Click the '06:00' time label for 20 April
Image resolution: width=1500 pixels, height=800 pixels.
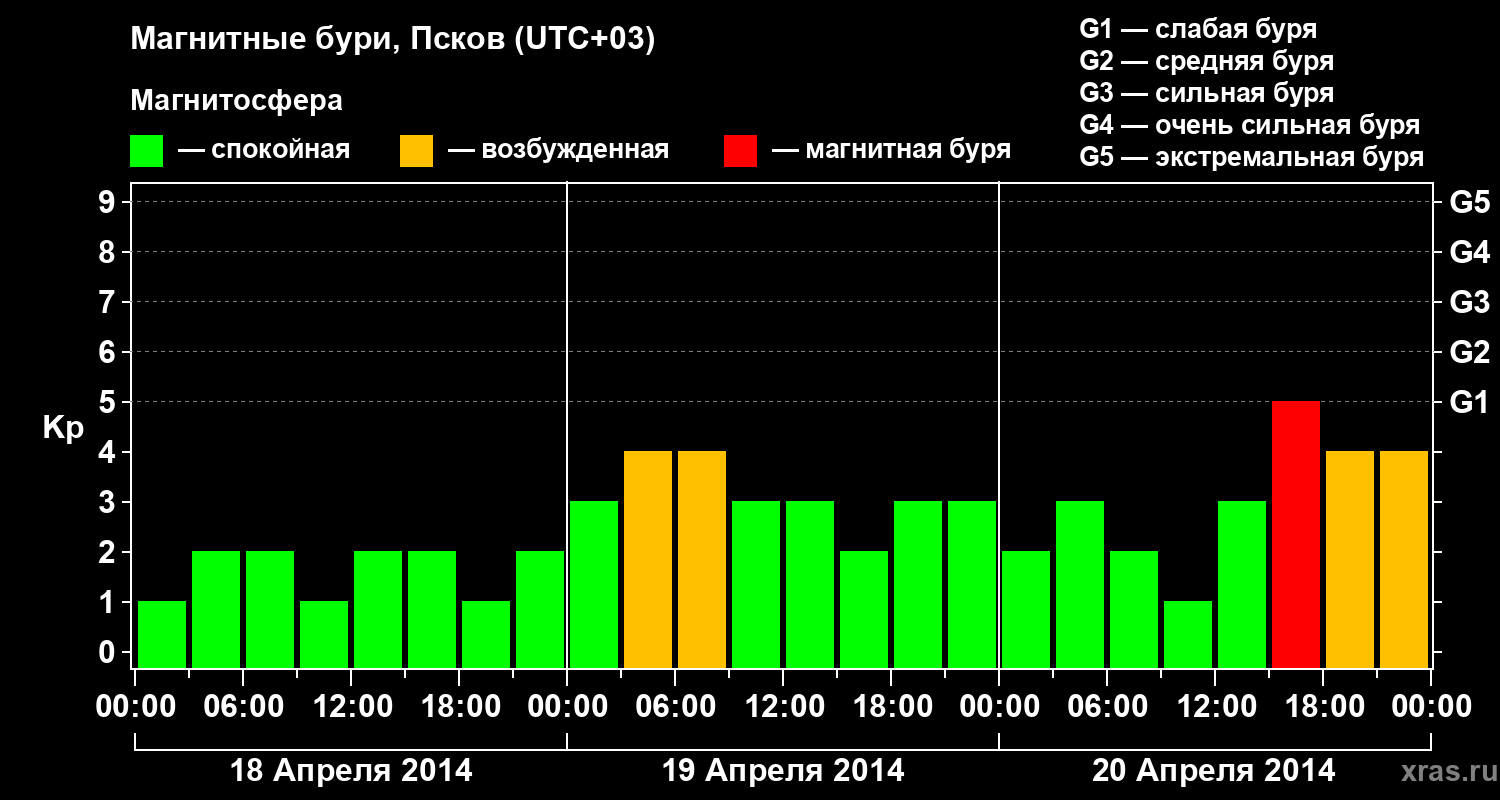pos(1107,707)
